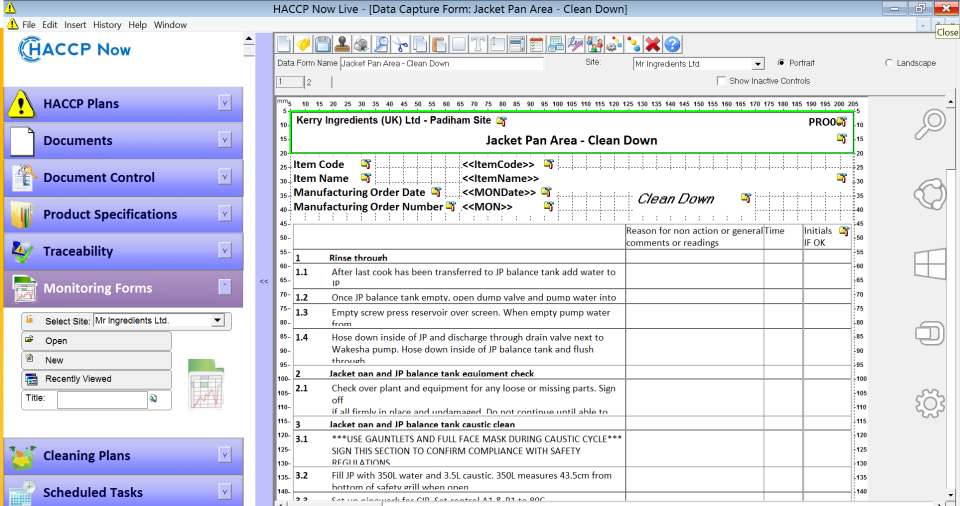The width and height of the screenshot is (960, 506).
Task: Expand the Traceability section
Action: pyautogui.click(x=225, y=250)
